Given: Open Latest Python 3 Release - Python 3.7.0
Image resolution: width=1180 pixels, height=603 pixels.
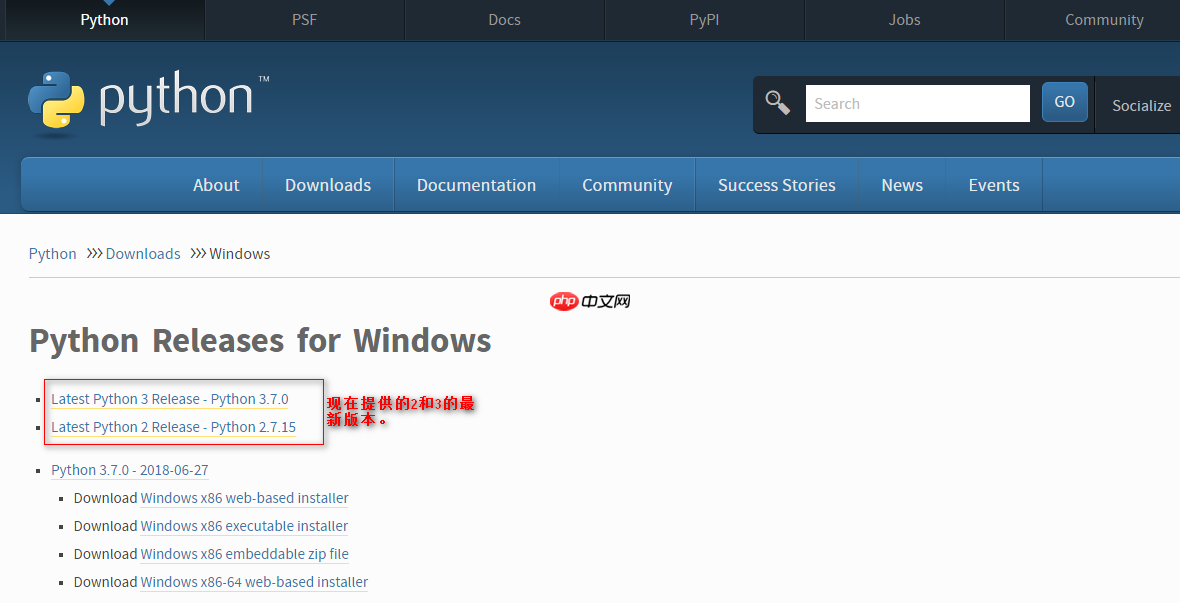Looking at the screenshot, I should 169,398.
